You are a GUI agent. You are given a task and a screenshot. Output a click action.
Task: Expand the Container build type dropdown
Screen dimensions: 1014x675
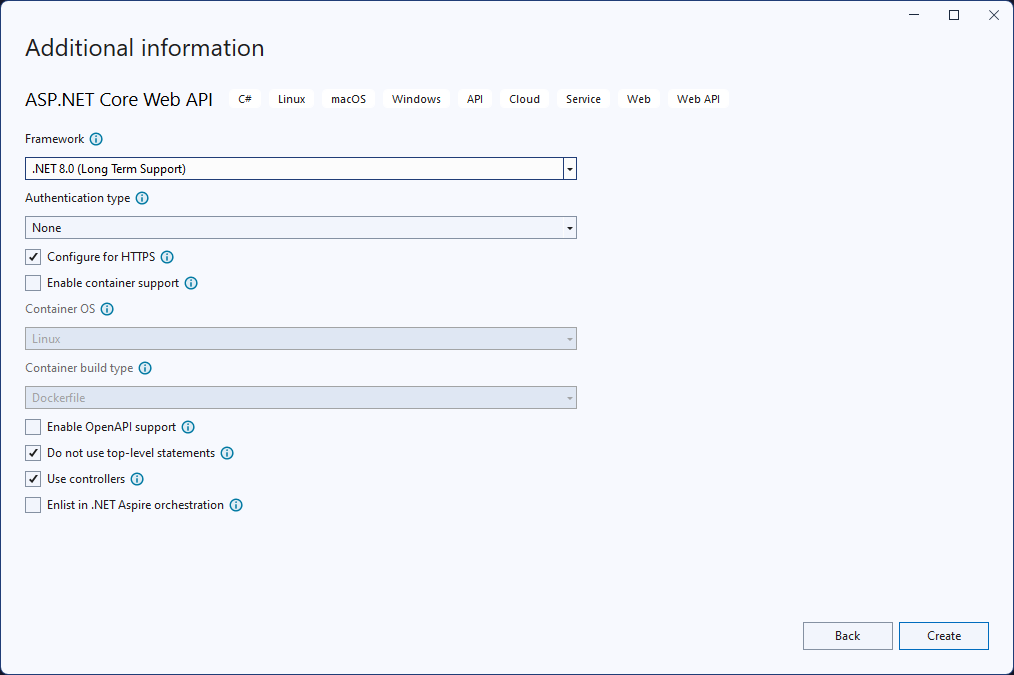(569, 397)
